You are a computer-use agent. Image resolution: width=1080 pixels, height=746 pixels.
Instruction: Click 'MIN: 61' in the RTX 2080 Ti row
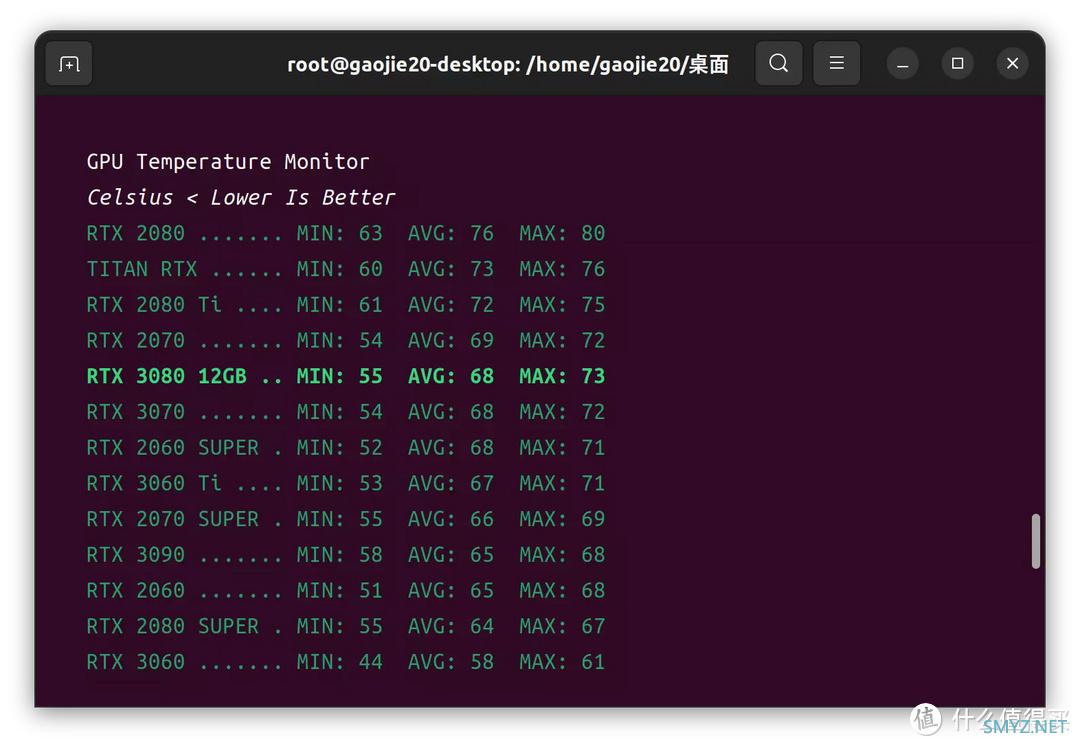pyautogui.click(x=340, y=305)
